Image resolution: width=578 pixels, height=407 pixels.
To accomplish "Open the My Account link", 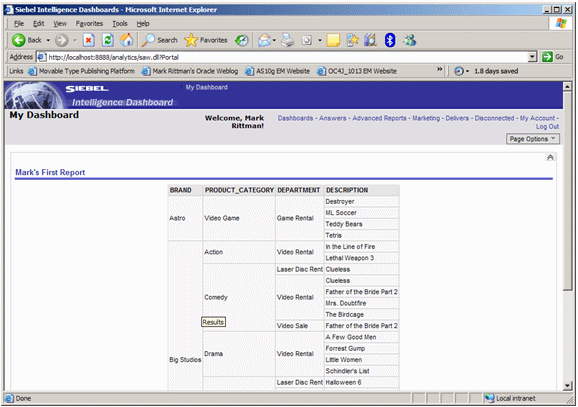I will pos(537,118).
